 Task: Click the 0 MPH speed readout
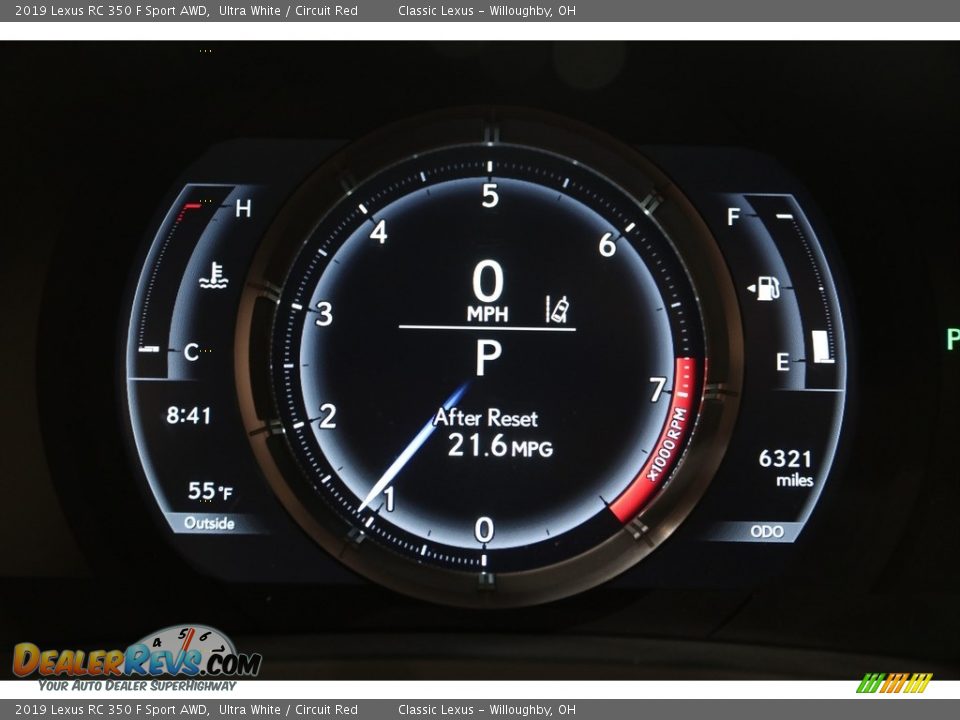[x=488, y=290]
